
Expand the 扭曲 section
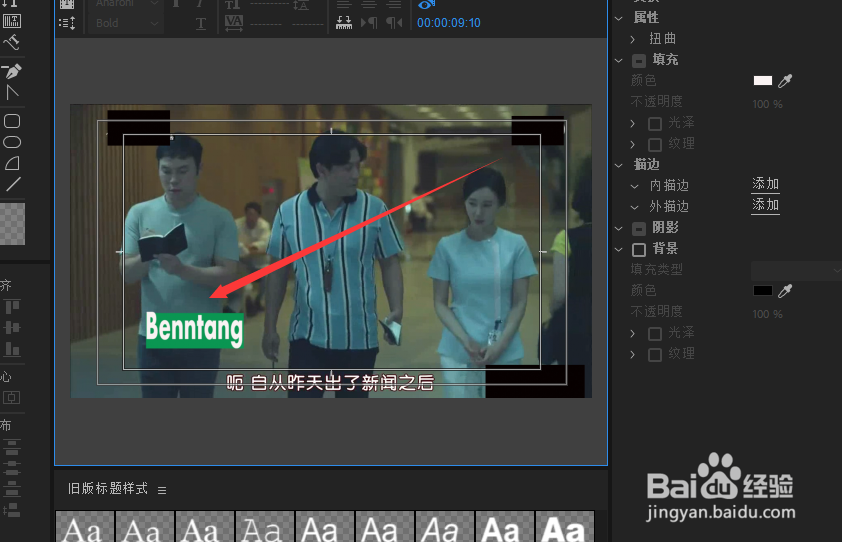pyautogui.click(x=633, y=39)
